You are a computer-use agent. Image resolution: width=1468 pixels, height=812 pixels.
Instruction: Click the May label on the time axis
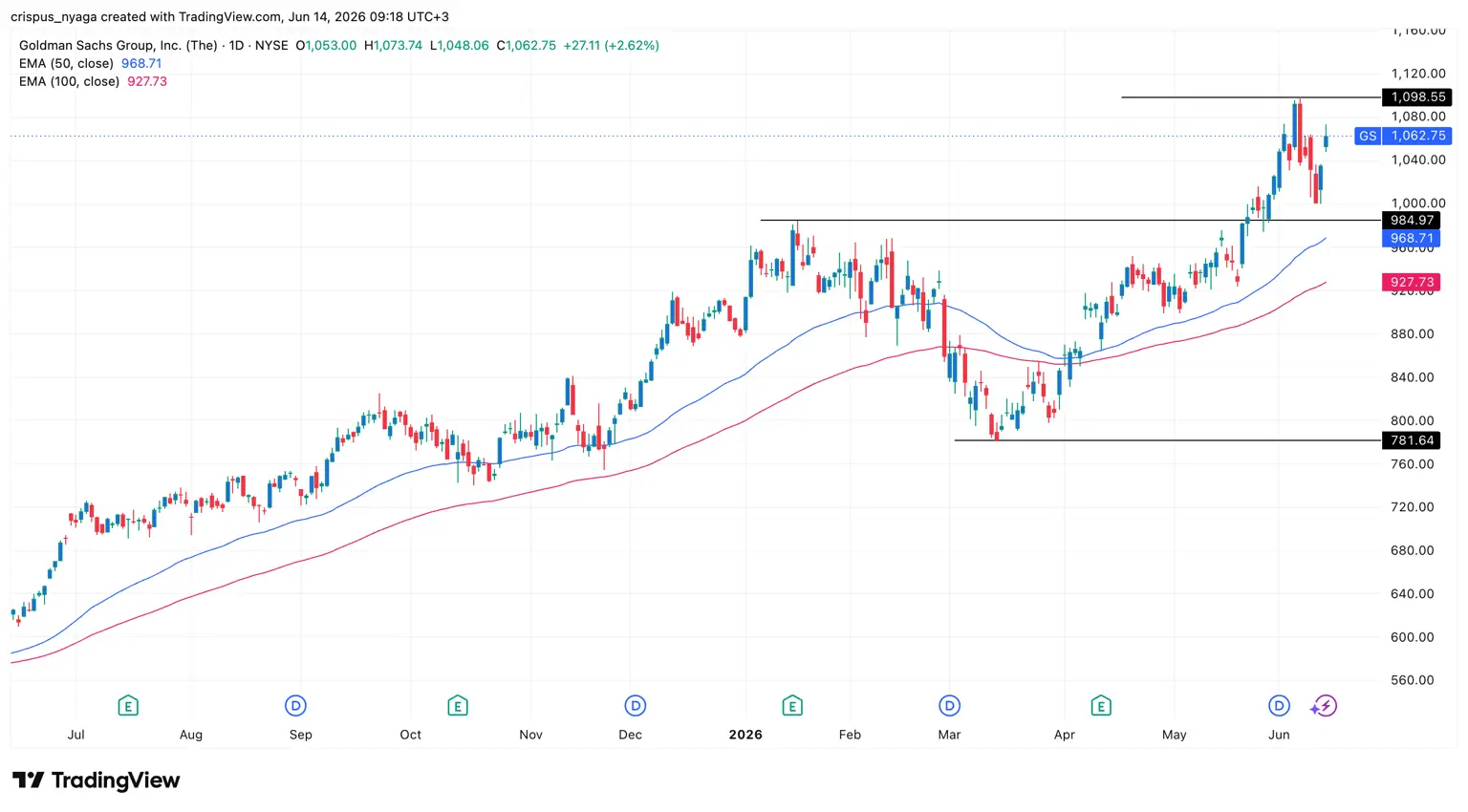tap(1174, 735)
